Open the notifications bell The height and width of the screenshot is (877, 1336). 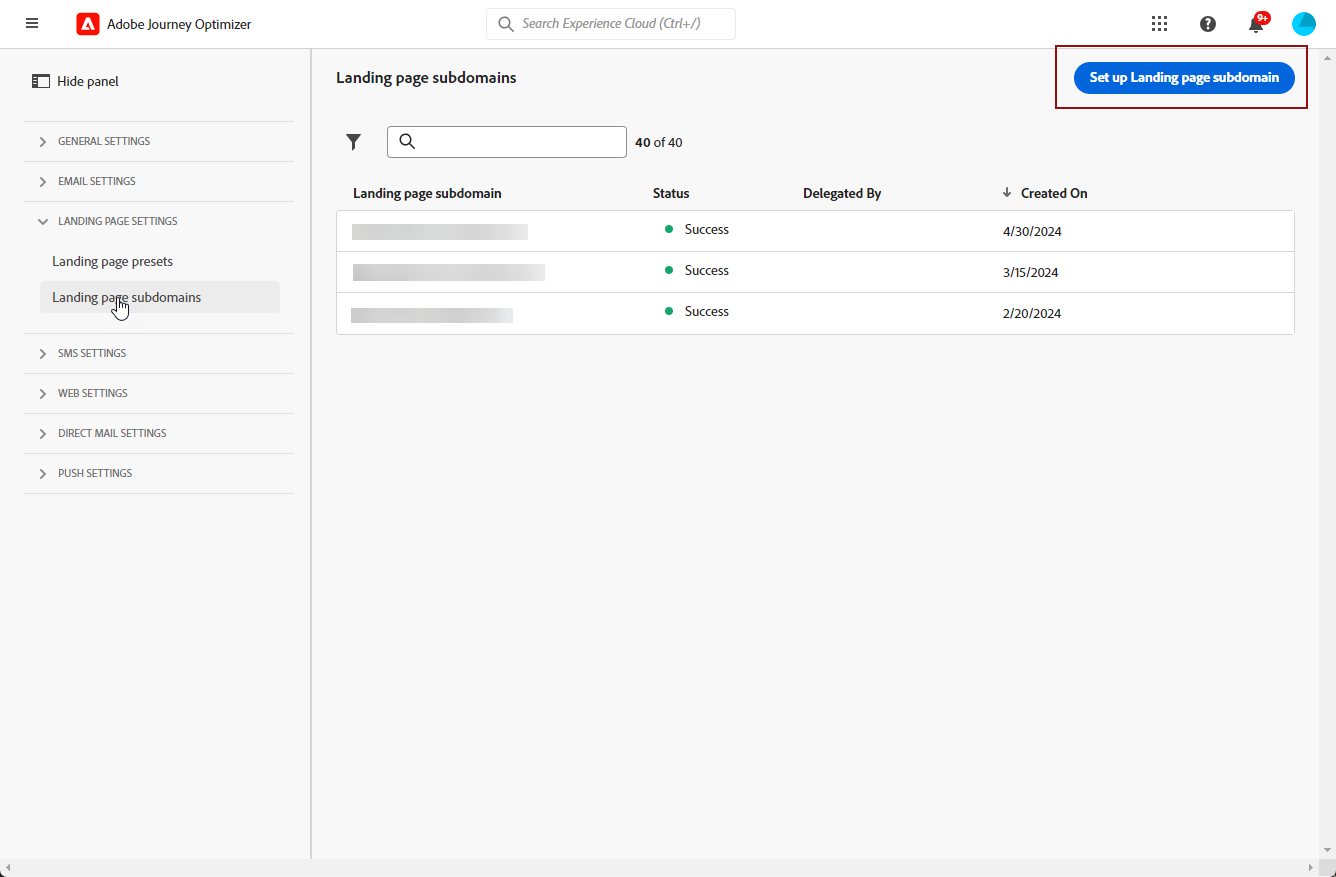(x=1256, y=25)
